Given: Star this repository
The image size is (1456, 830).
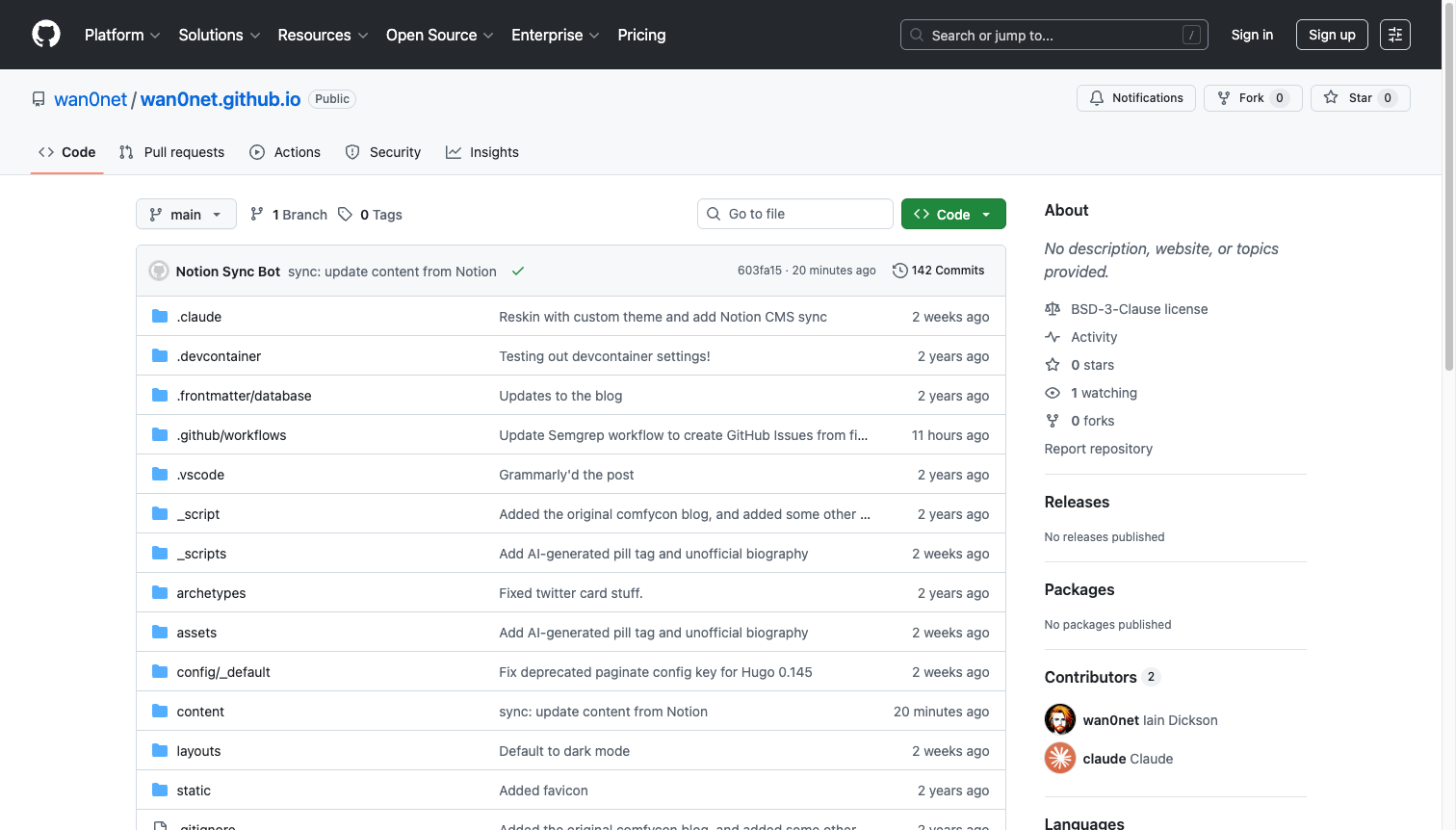Looking at the screenshot, I should [1359, 98].
